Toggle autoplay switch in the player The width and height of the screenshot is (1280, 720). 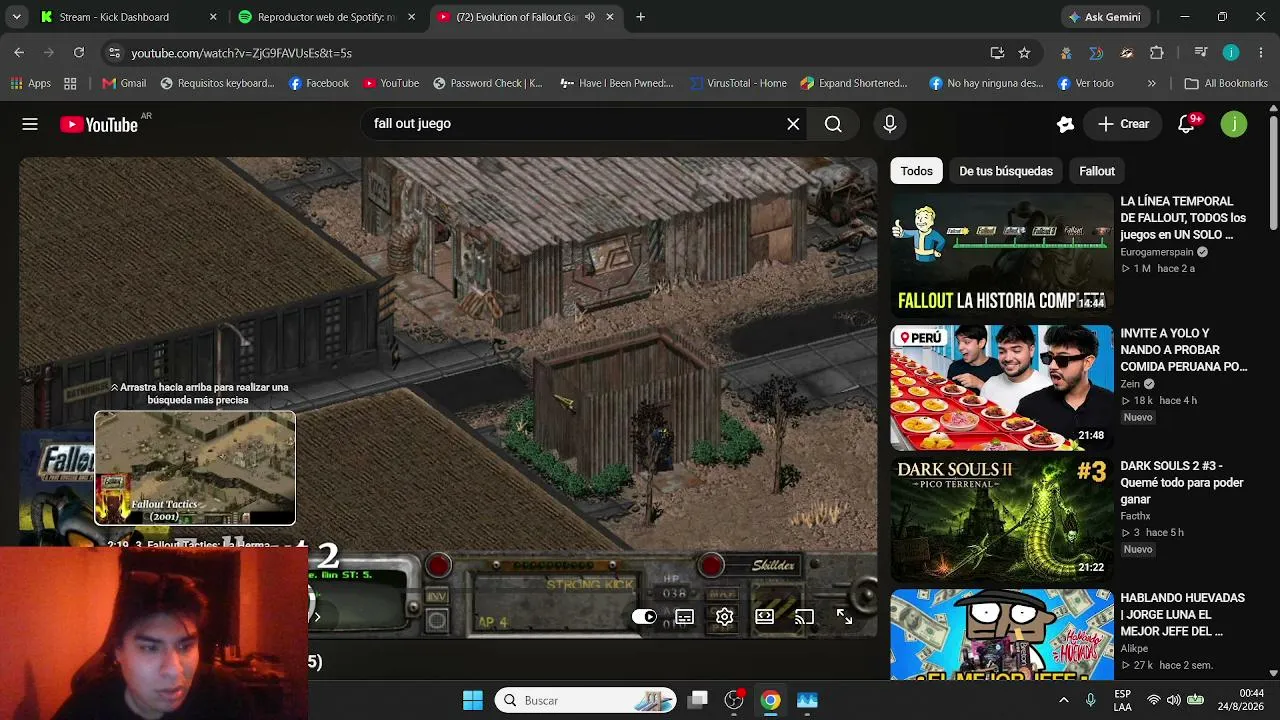click(x=644, y=617)
